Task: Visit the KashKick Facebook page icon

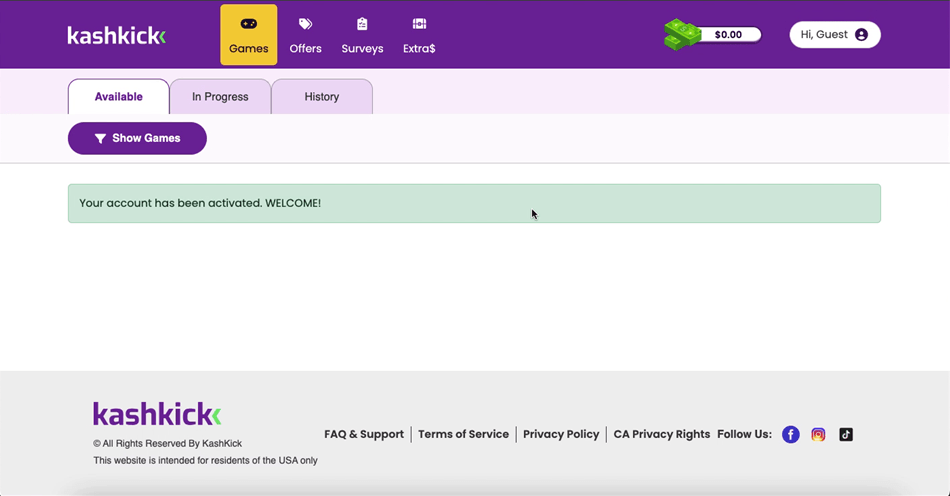Action: point(791,434)
